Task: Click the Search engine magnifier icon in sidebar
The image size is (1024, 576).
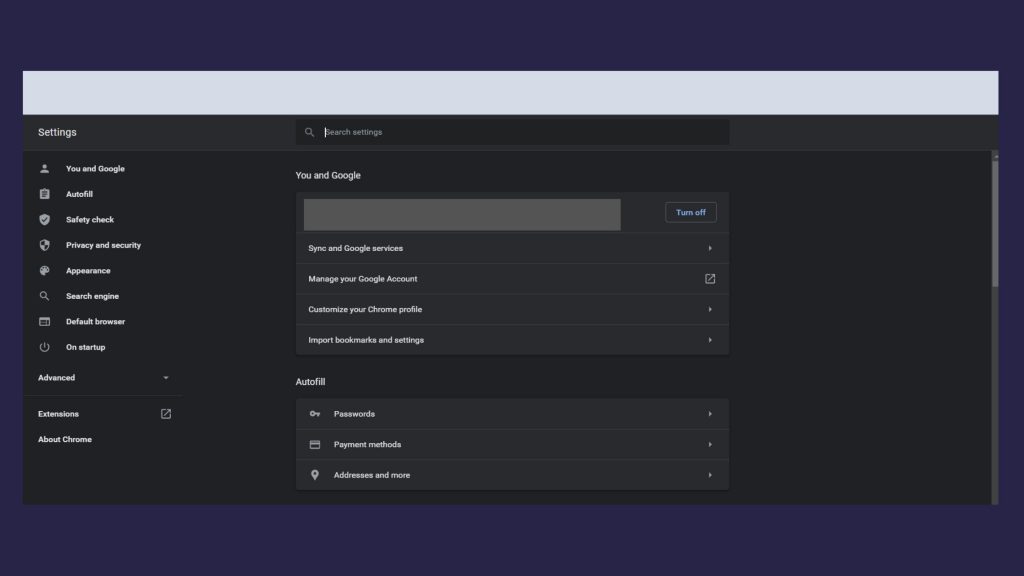Action: (x=44, y=296)
